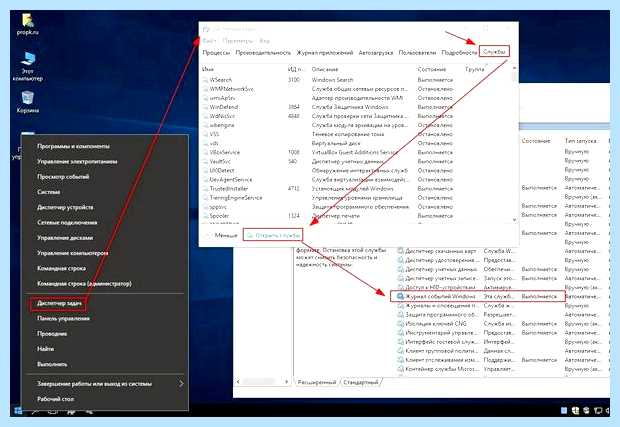Click the gear icon of Диспетчер скачанных карт
Image resolution: width=620 pixels, height=427 pixels.
(x=401, y=251)
